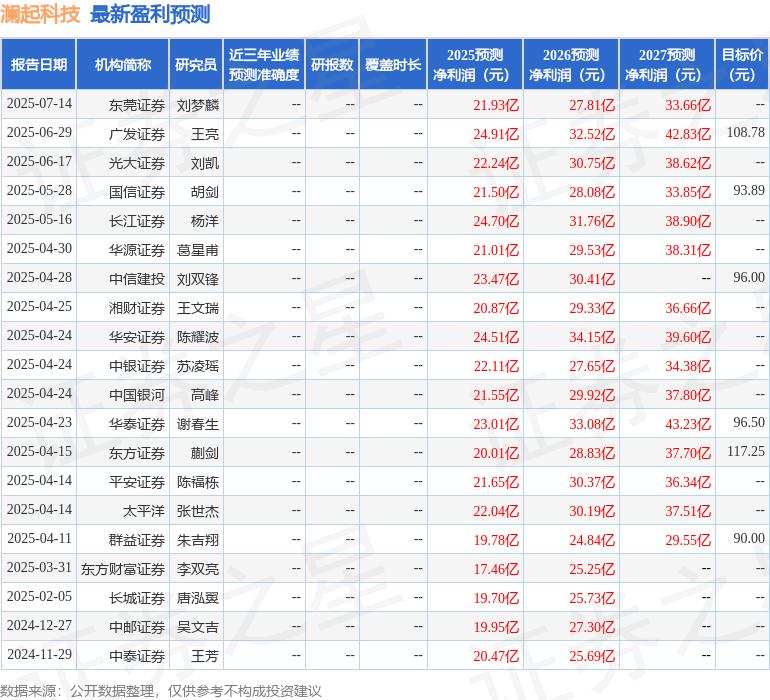The height and width of the screenshot is (700, 770).
Task: Select the 2025预测净利润 column header
Action: click(475, 65)
